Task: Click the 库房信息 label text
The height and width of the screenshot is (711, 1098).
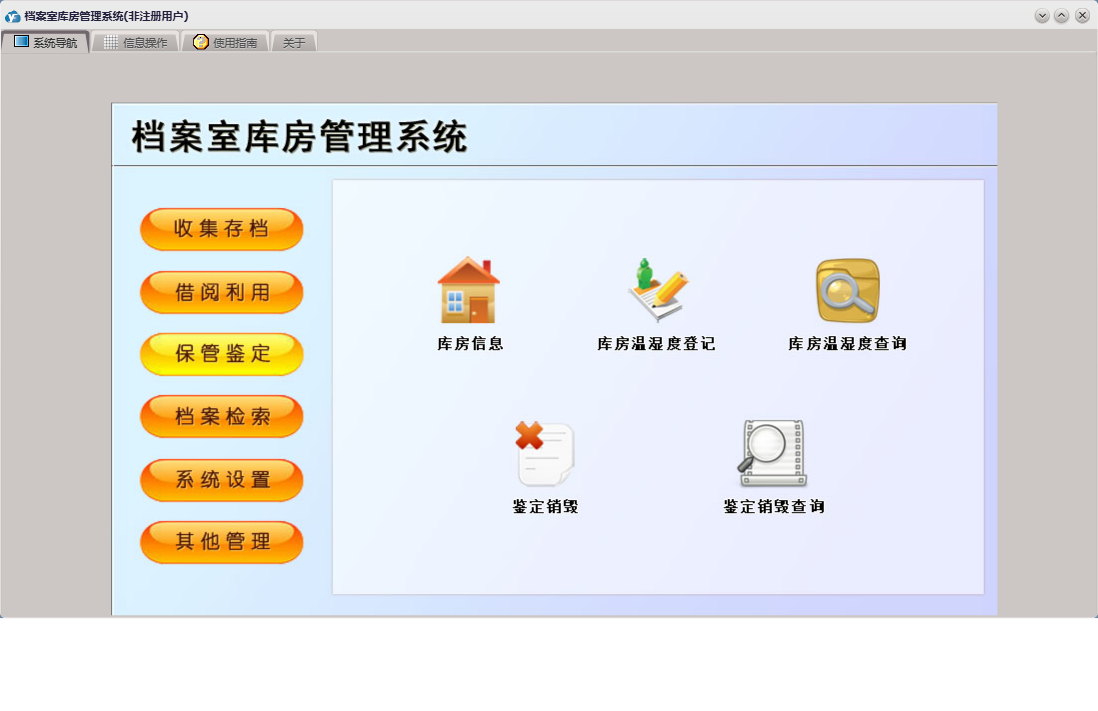Action: (470, 344)
